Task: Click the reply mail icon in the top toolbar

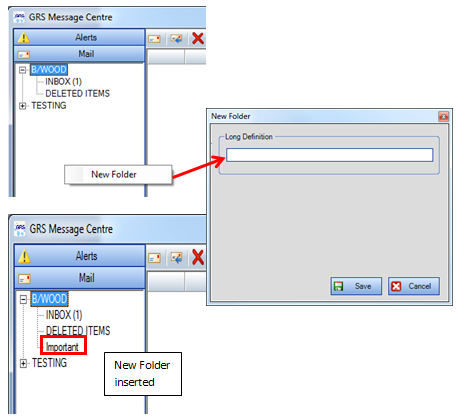Action: click(176, 39)
